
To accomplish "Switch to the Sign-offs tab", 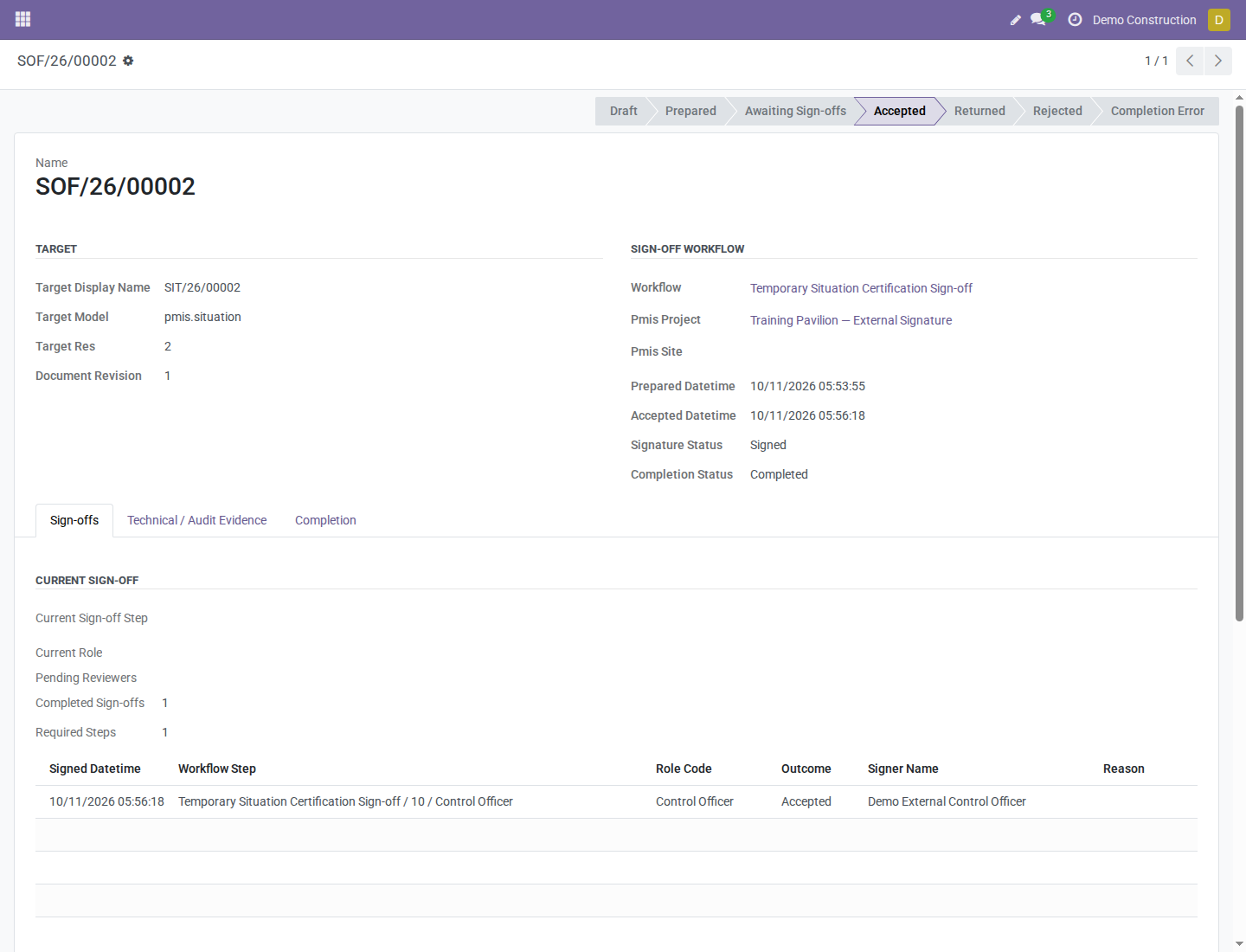I will (74, 520).
